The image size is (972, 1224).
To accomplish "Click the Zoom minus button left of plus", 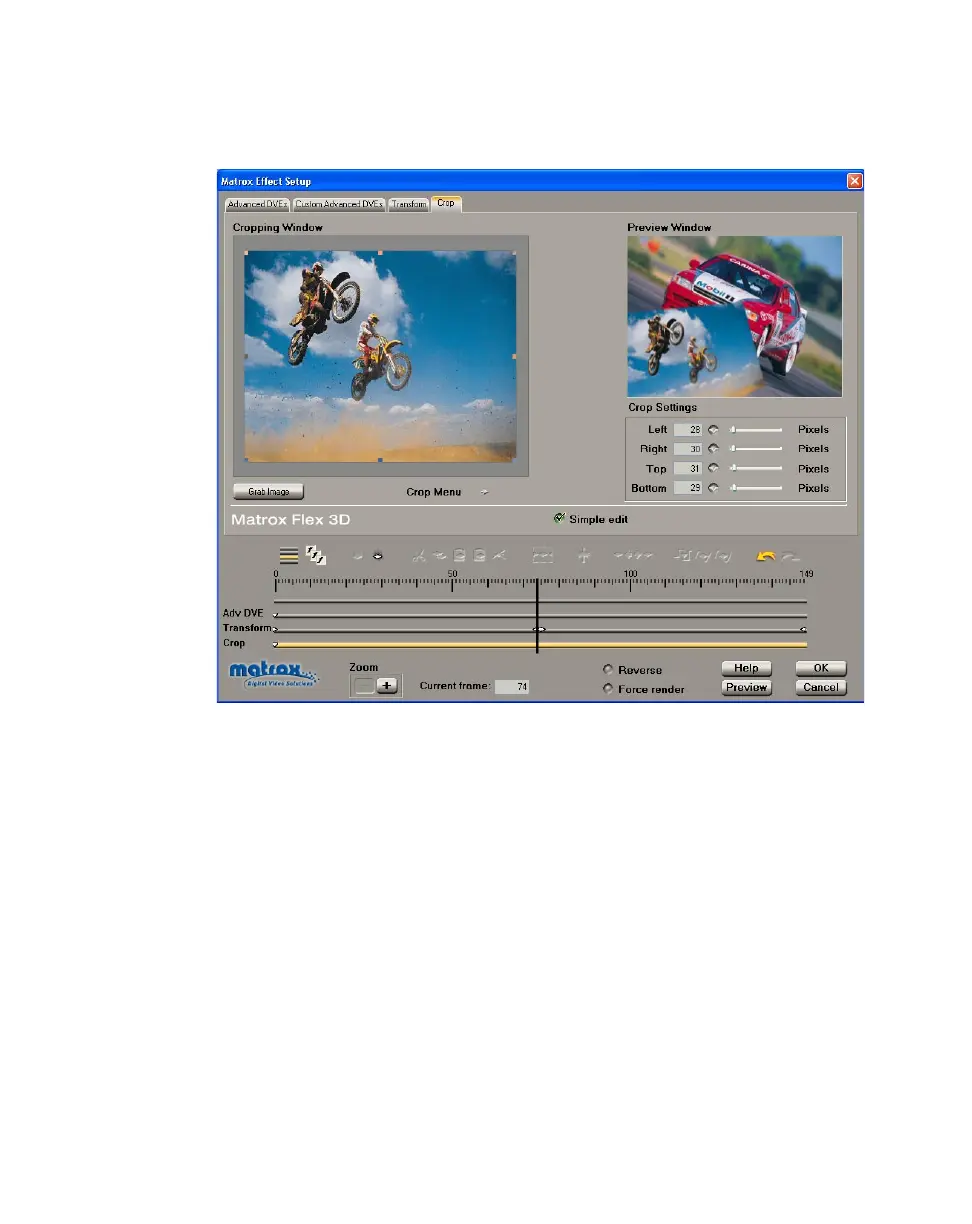I will (365, 685).
